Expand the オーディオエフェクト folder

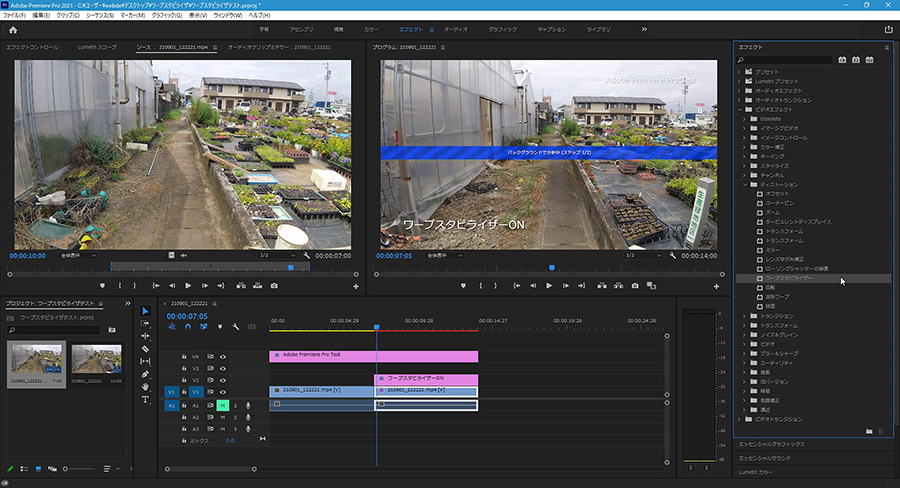739,91
